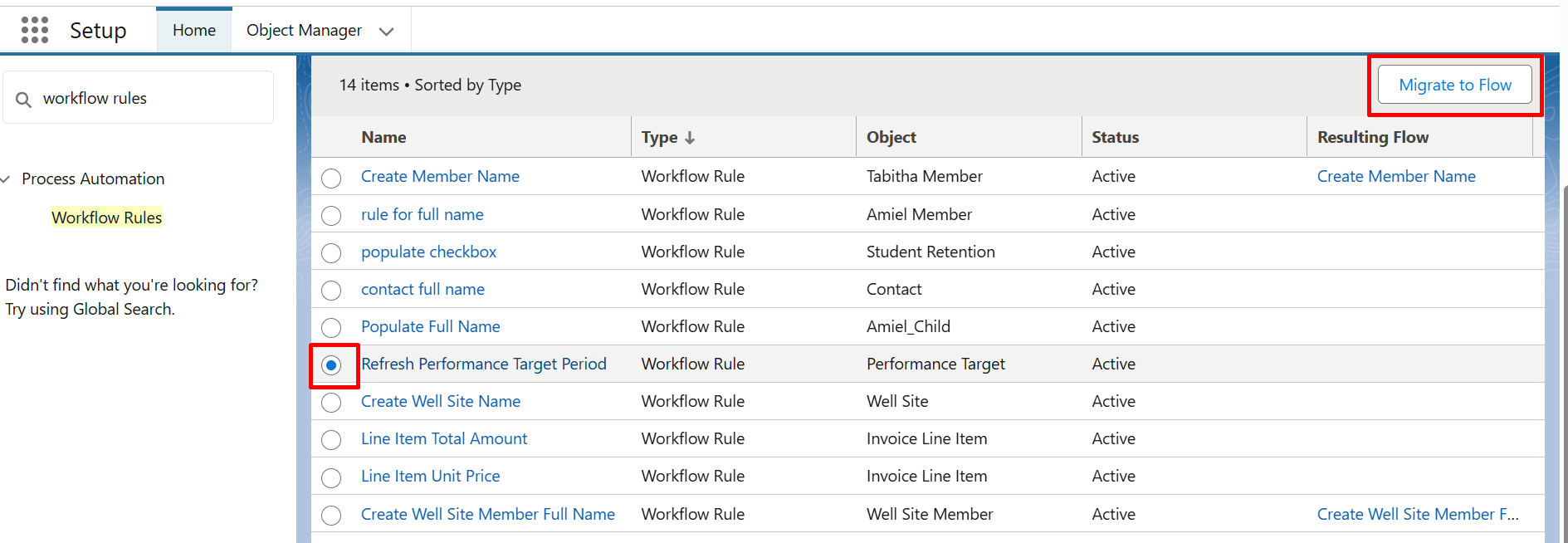Click the '14 items • Sorted by Type' text
1568x543 pixels.
[x=430, y=85]
